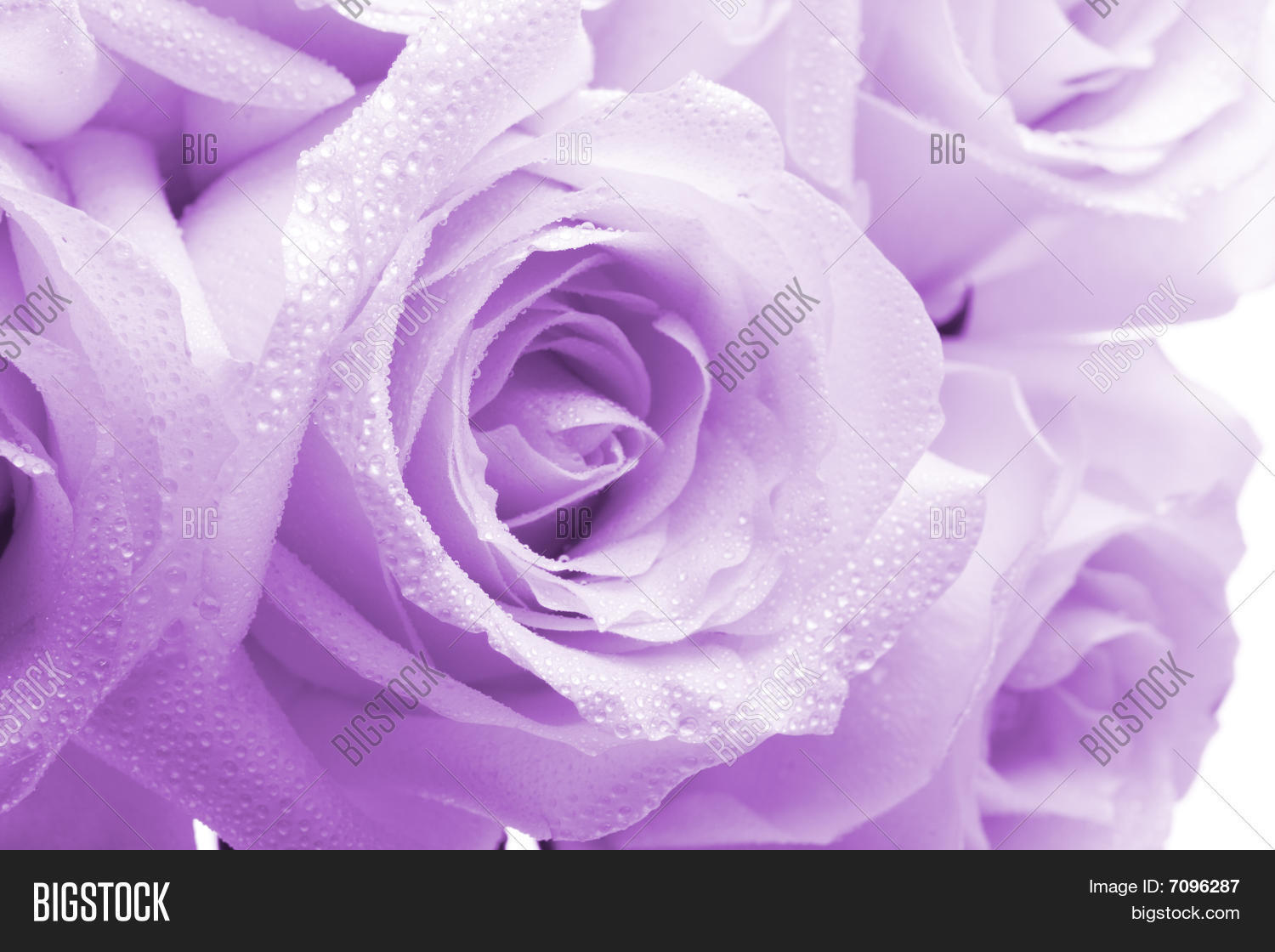Open the bigstock.com link in the footer
This screenshot has width=1275, height=952.
(x=1184, y=914)
